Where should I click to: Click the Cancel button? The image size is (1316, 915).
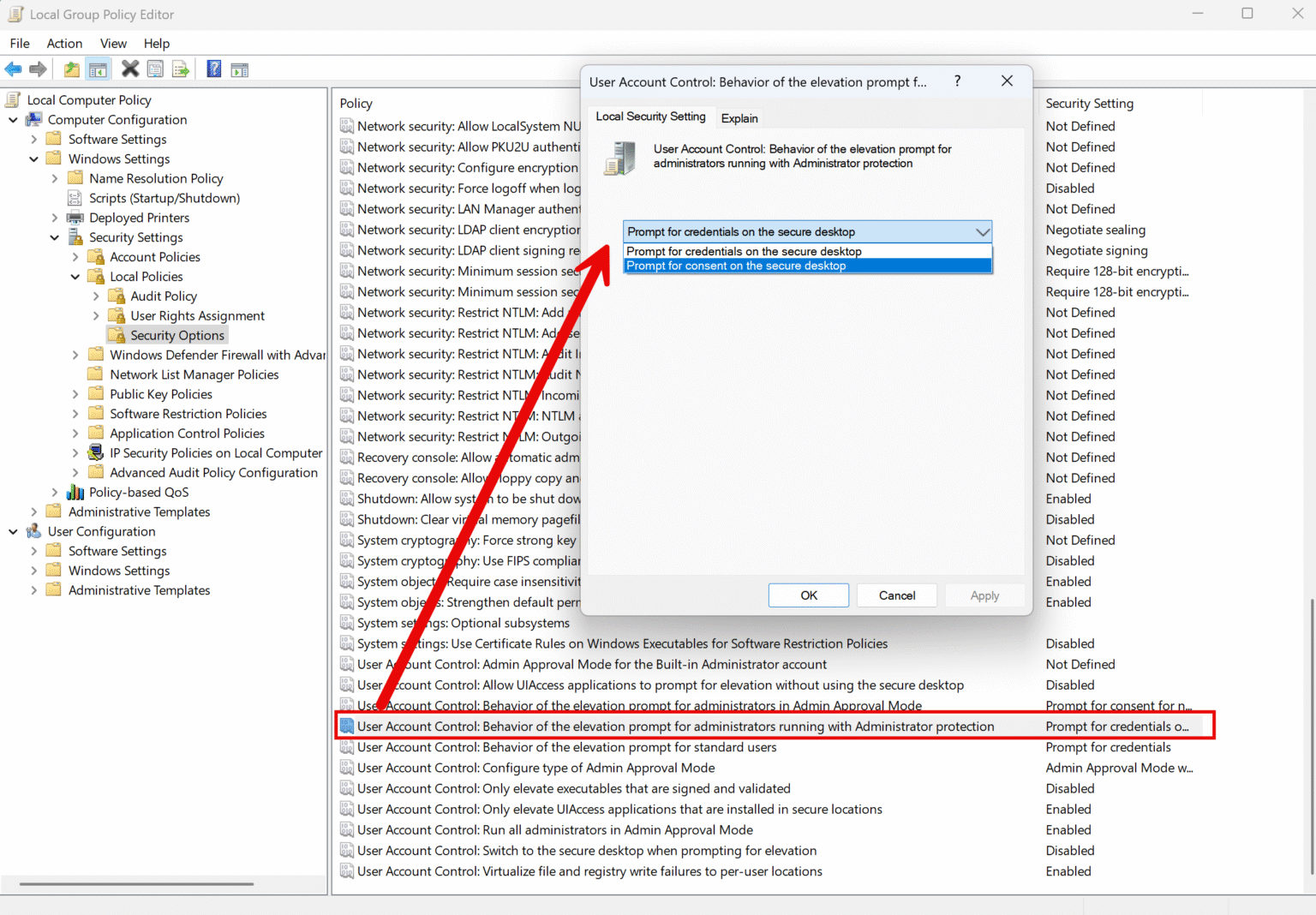896,595
